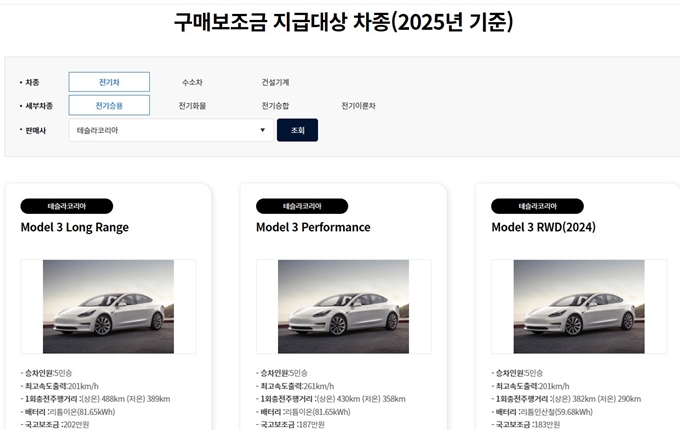Choose the 전기승용 sub-type option

pyautogui.click(x=109, y=105)
